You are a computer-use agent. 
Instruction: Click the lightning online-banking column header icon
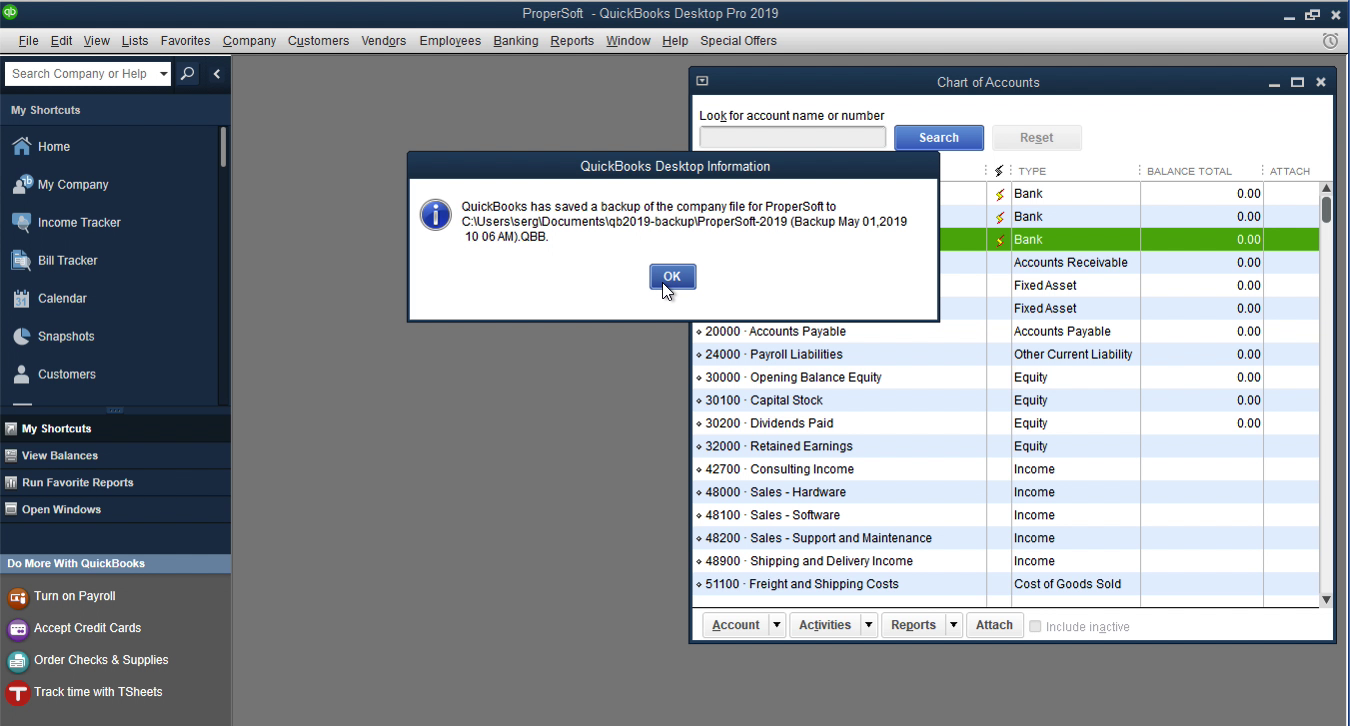[x=999, y=171]
